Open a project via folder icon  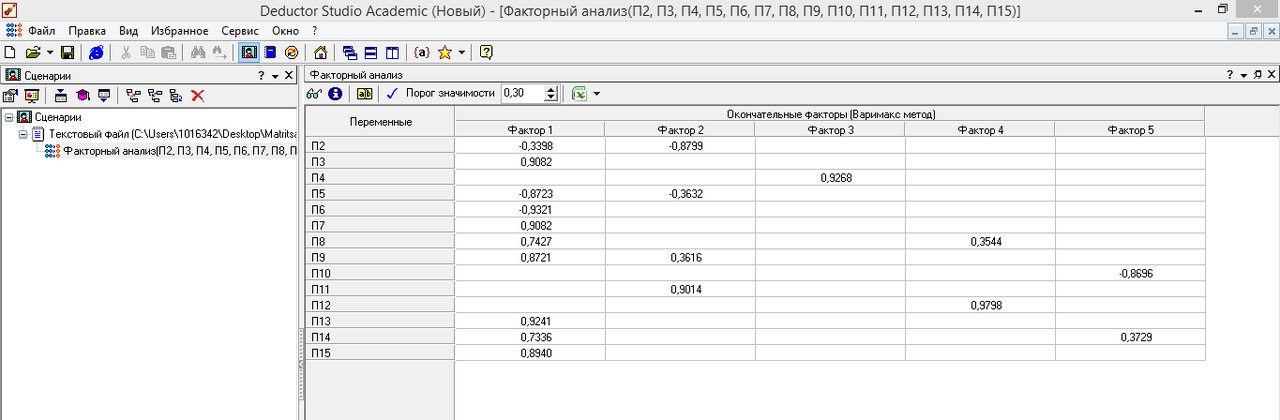click(32, 52)
